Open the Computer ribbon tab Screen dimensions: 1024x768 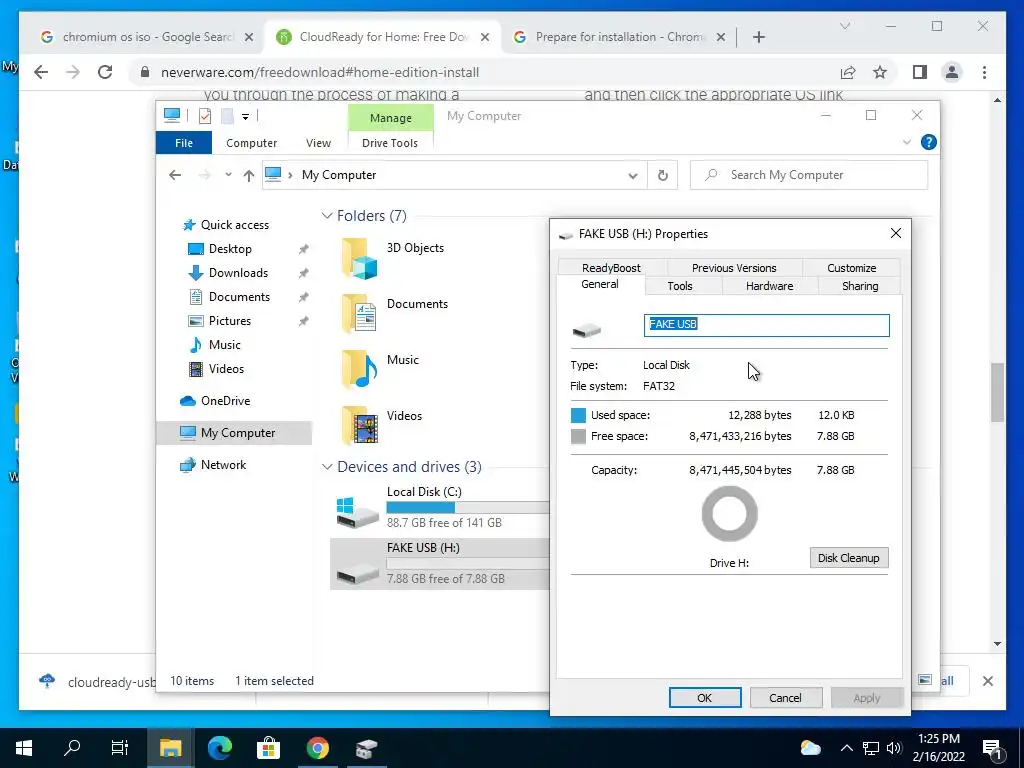[251, 143]
